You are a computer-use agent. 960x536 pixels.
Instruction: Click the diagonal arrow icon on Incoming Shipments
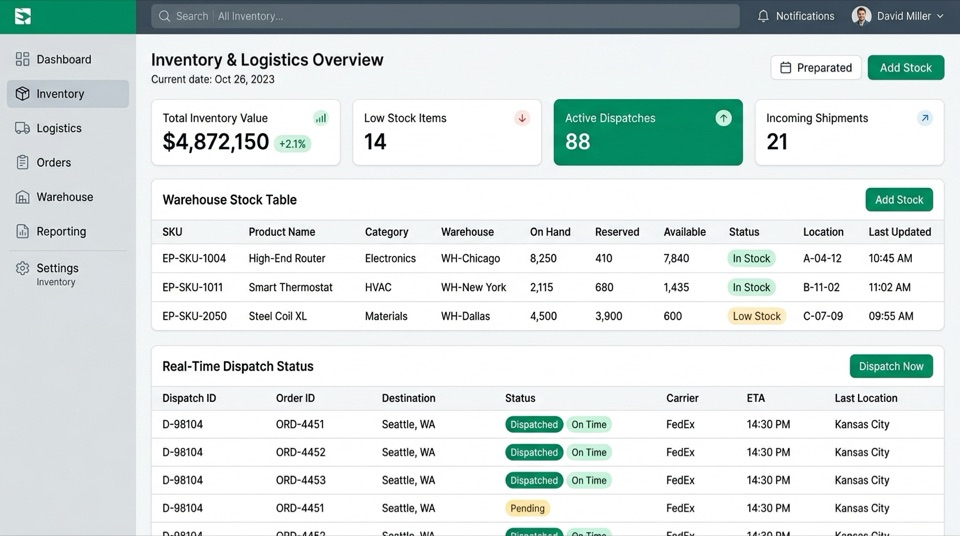924,118
